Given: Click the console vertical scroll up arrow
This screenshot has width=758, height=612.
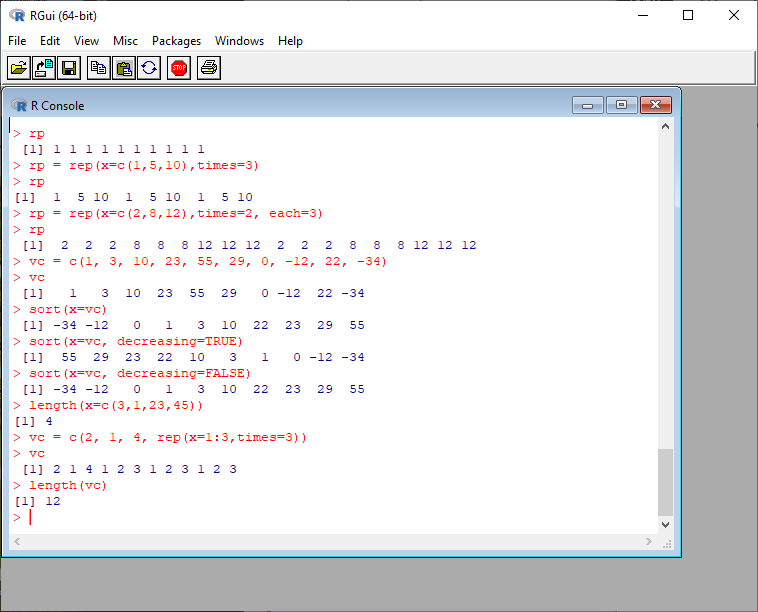Looking at the screenshot, I should [665, 126].
